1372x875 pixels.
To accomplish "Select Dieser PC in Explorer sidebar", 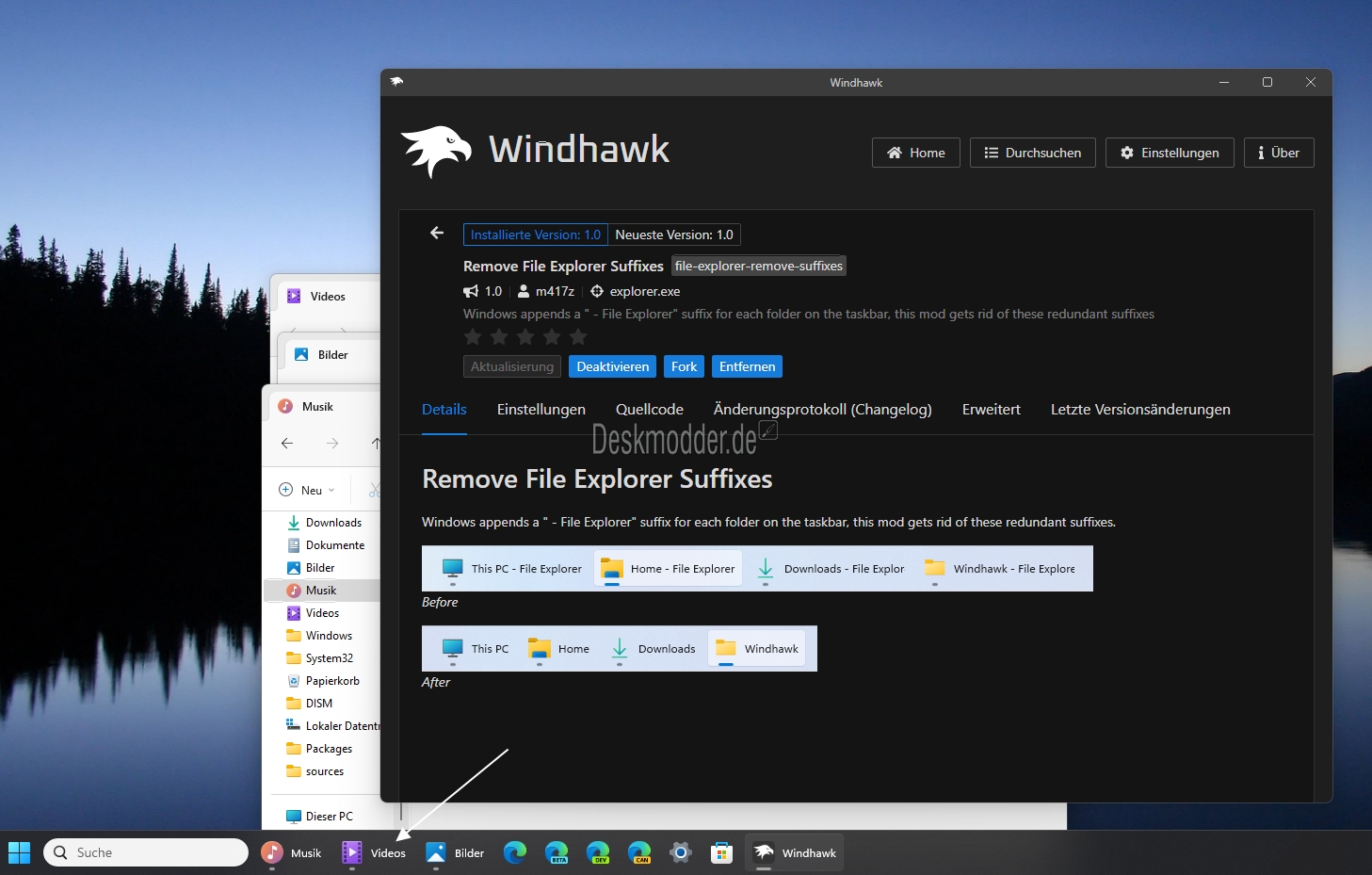I will point(323,817).
